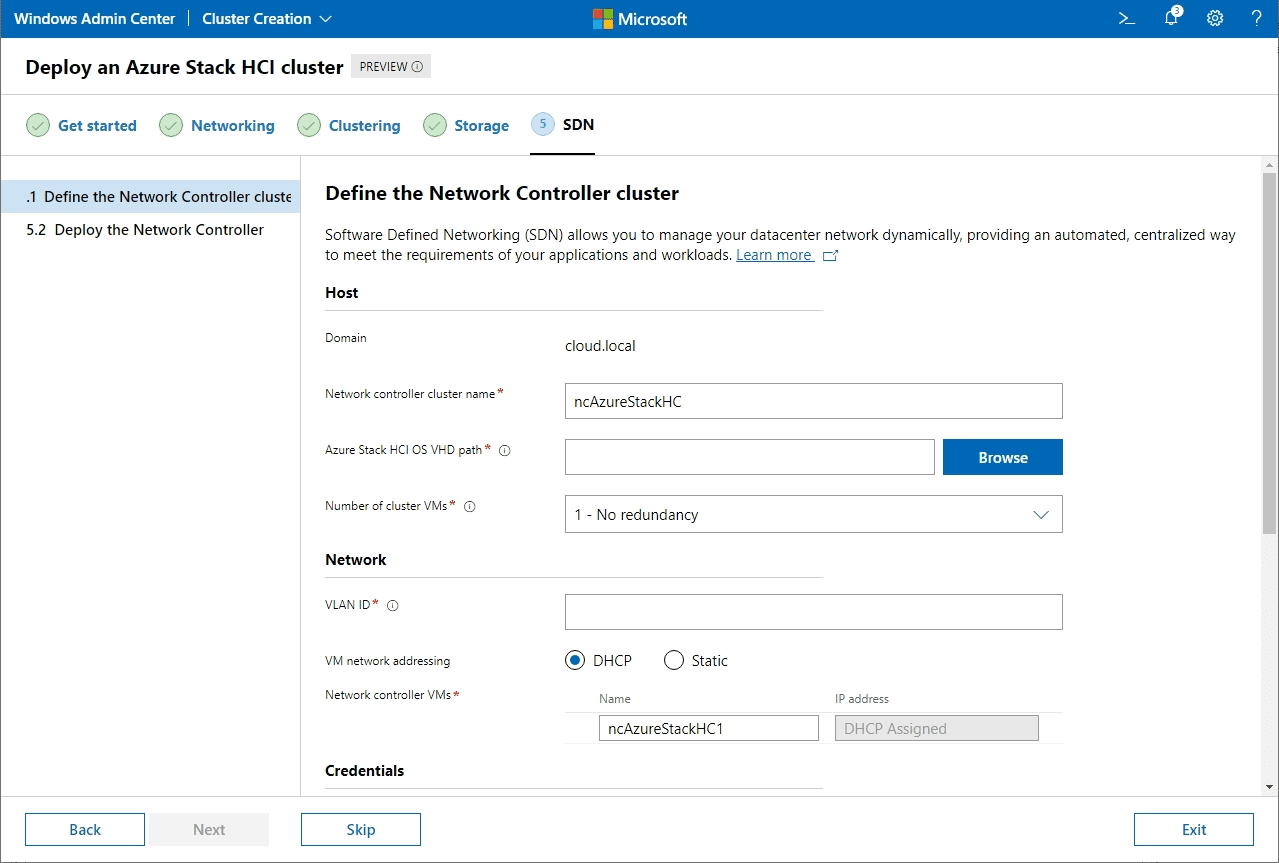Image resolution: width=1279 pixels, height=863 pixels.
Task: Open the Learn more link
Action: [x=775, y=255]
